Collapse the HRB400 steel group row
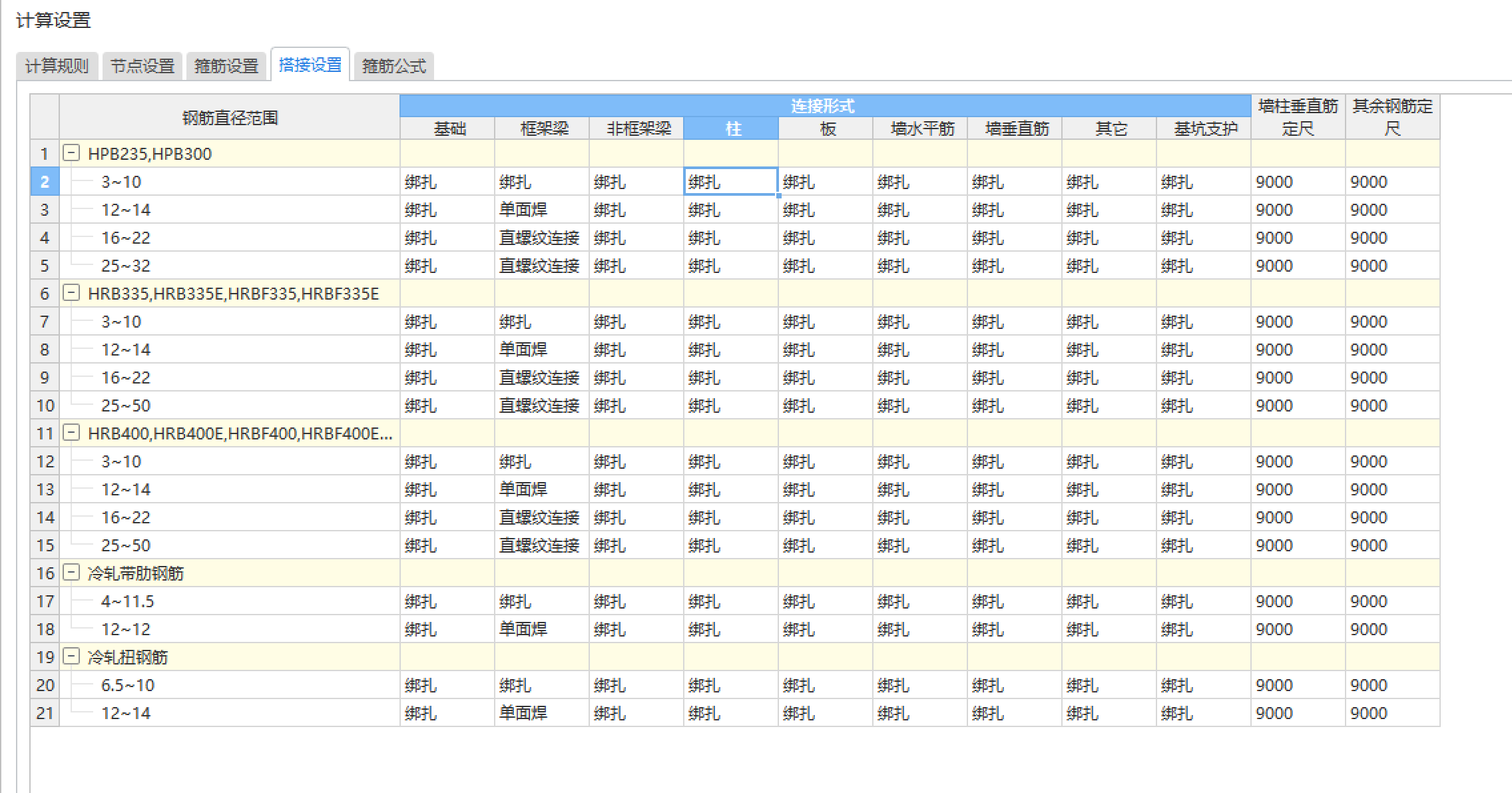The height and width of the screenshot is (793, 1512). pos(71,433)
